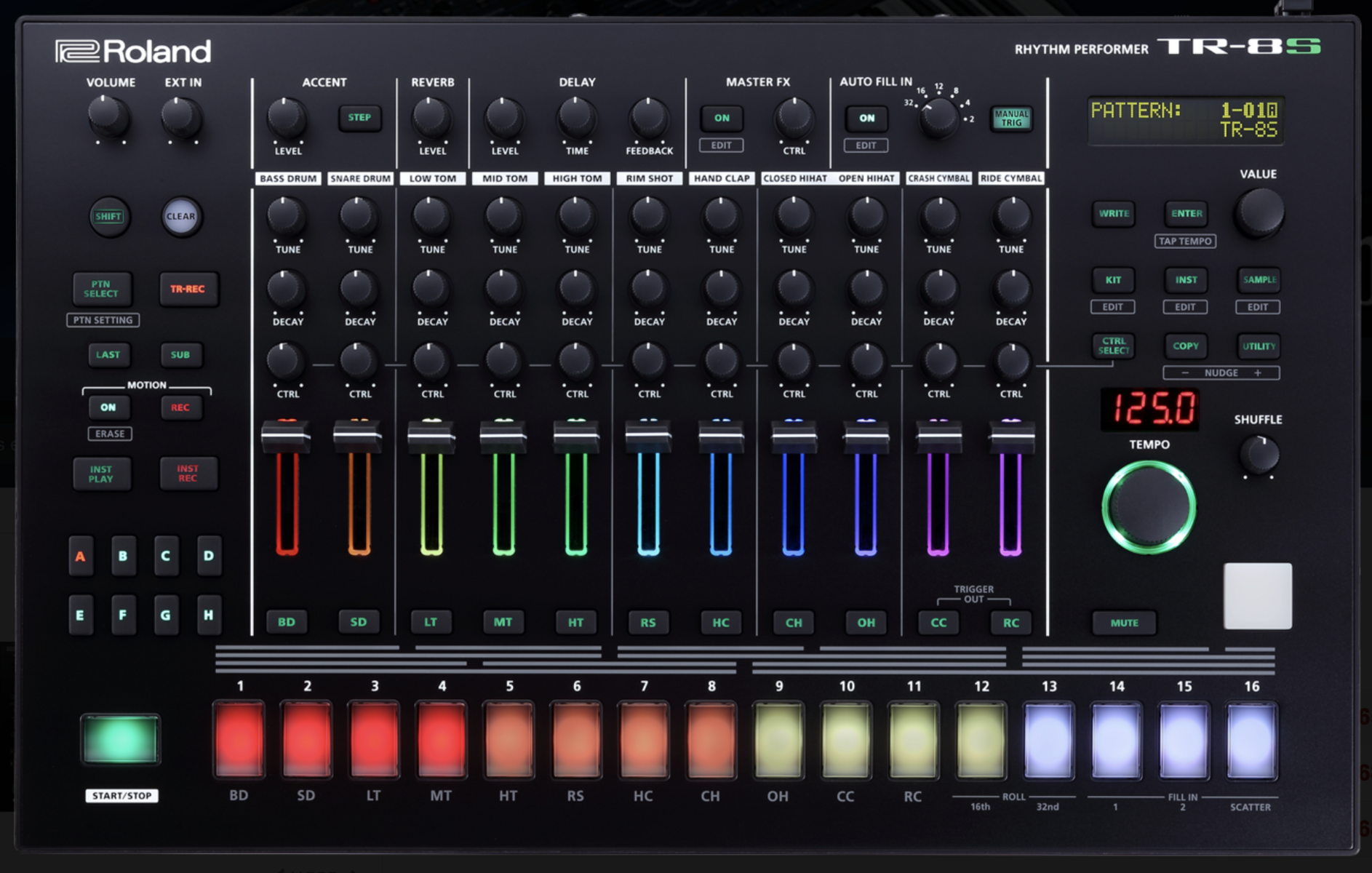Screen dimensions: 1372x873
Task: Toggle the MOTION ON button
Action: click(108, 407)
